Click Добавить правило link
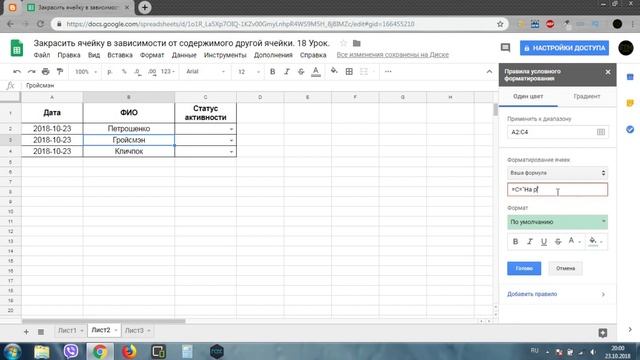The image size is (640, 360). click(532, 294)
